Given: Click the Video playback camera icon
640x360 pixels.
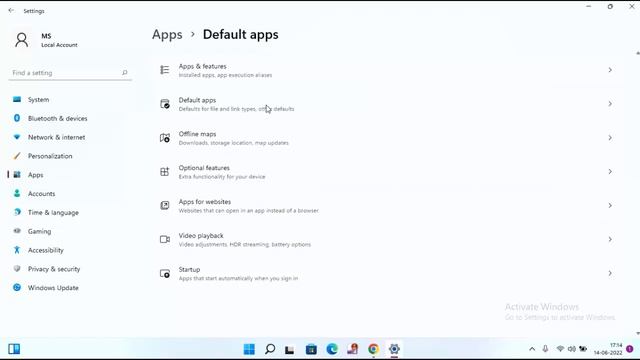Looking at the screenshot, I should 164,239.
